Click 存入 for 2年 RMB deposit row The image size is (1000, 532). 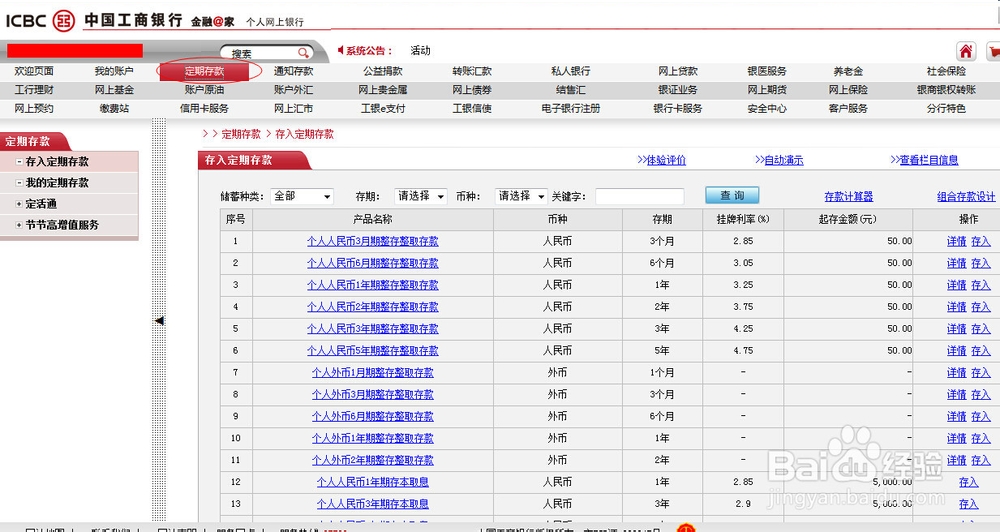(x=981, y=307)
